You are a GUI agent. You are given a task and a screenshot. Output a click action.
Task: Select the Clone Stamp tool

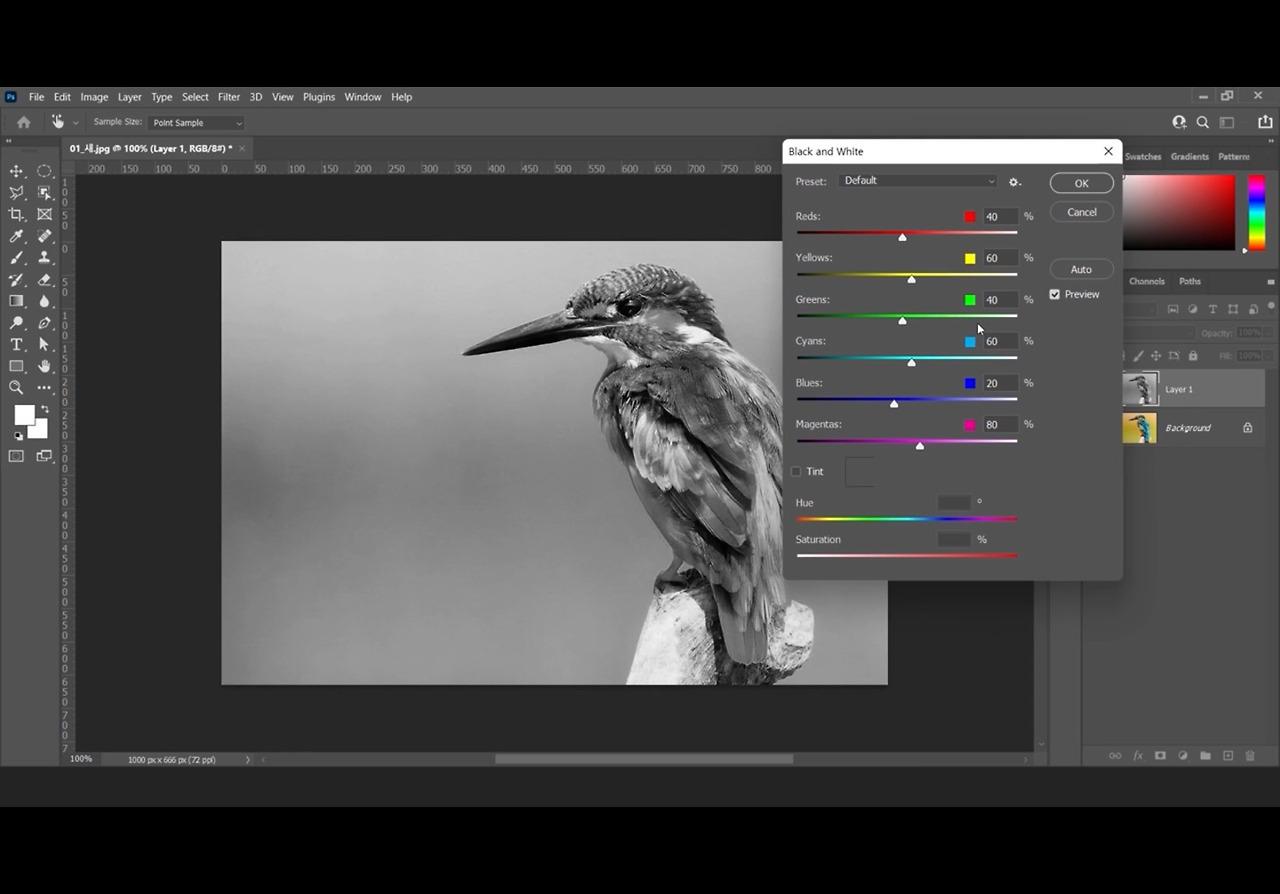45,258
